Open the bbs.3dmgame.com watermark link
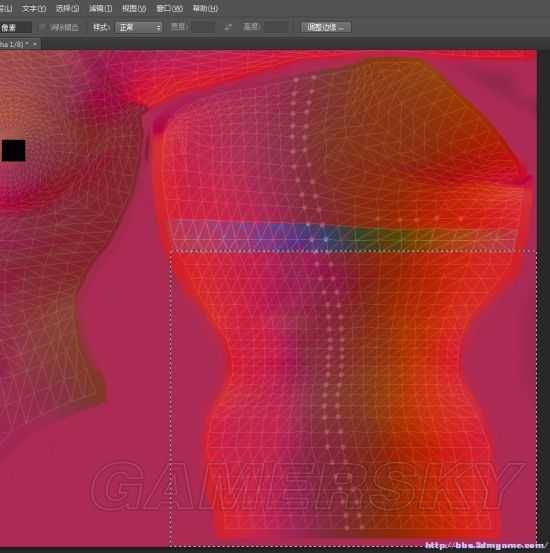This screenshot has width=550, height=553. coord(486,545)
